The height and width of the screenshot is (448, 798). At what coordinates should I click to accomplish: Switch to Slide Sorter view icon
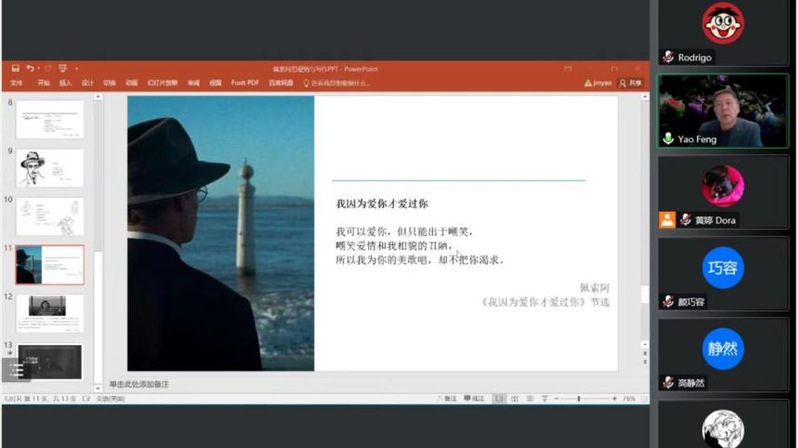click(514, 399)
